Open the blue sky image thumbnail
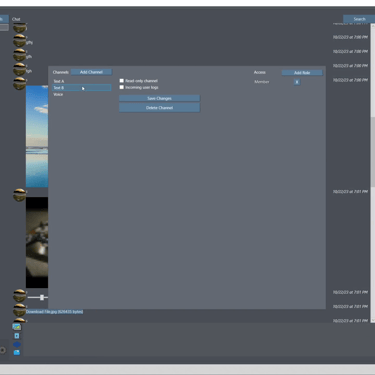 coord(37,136)
